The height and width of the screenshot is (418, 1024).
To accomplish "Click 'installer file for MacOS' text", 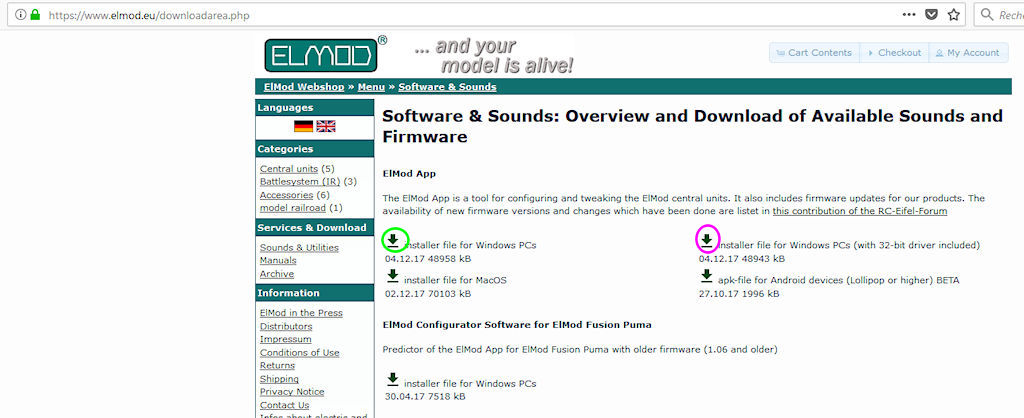I will (455, 280).
